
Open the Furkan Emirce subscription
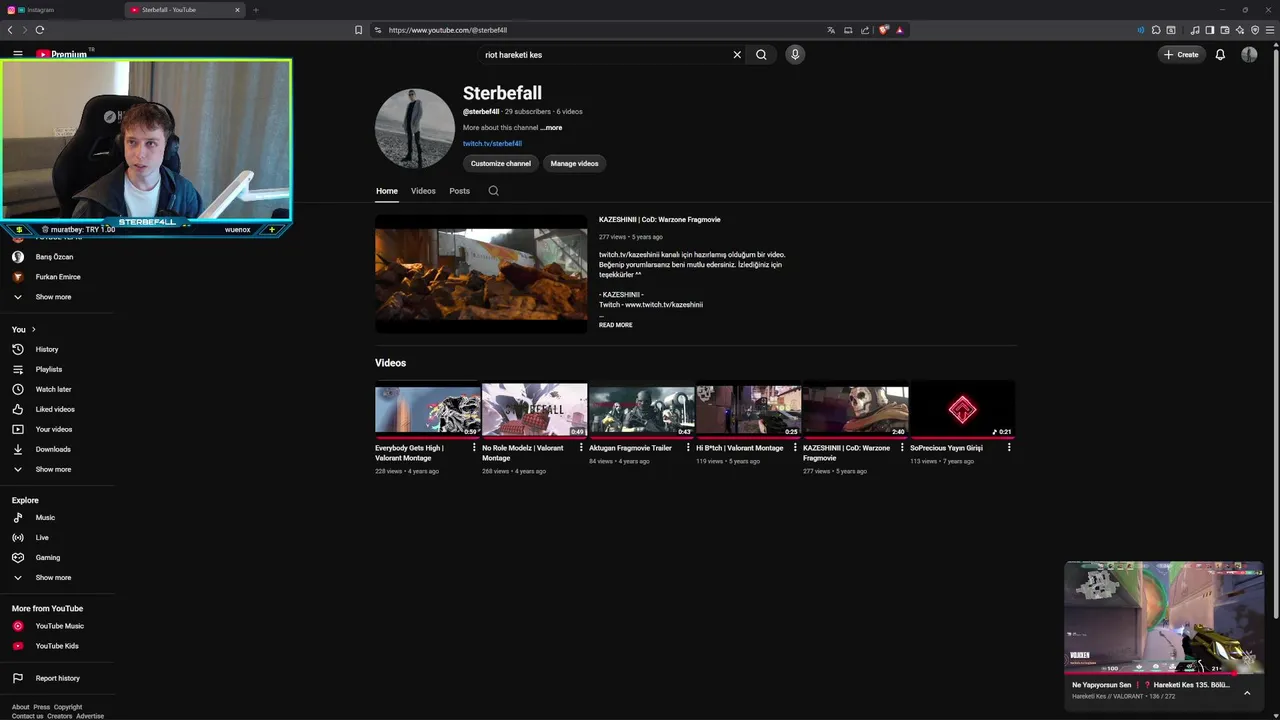[57, 277]
